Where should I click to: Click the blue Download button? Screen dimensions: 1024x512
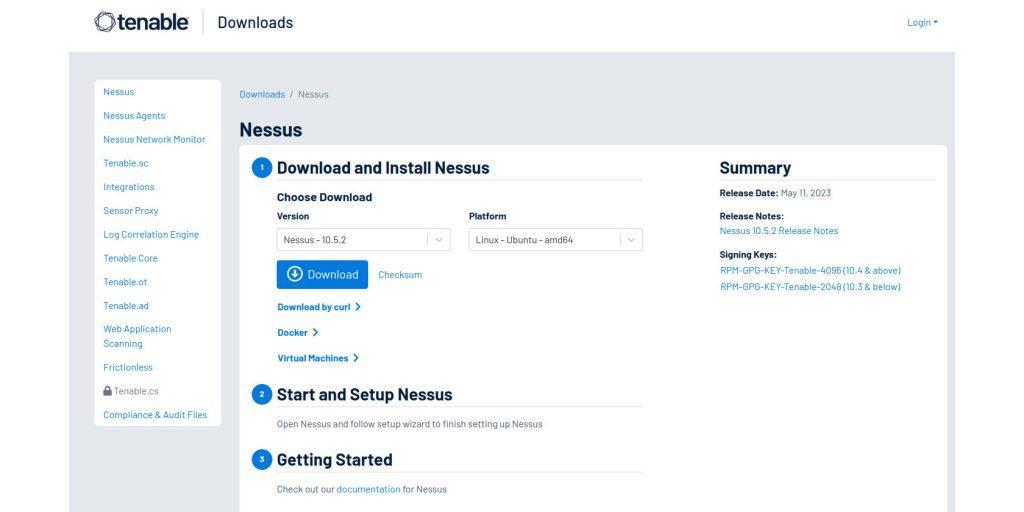(x=322, y=274)
